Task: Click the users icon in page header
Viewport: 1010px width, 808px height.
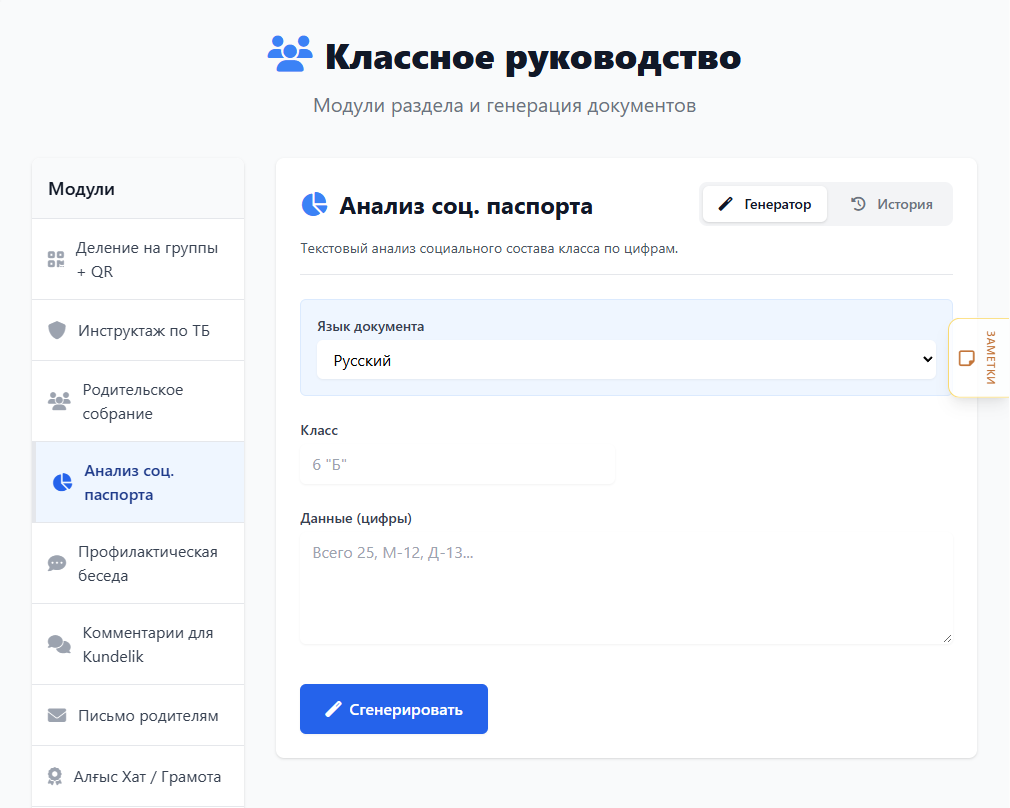Action: pos(290,54)
